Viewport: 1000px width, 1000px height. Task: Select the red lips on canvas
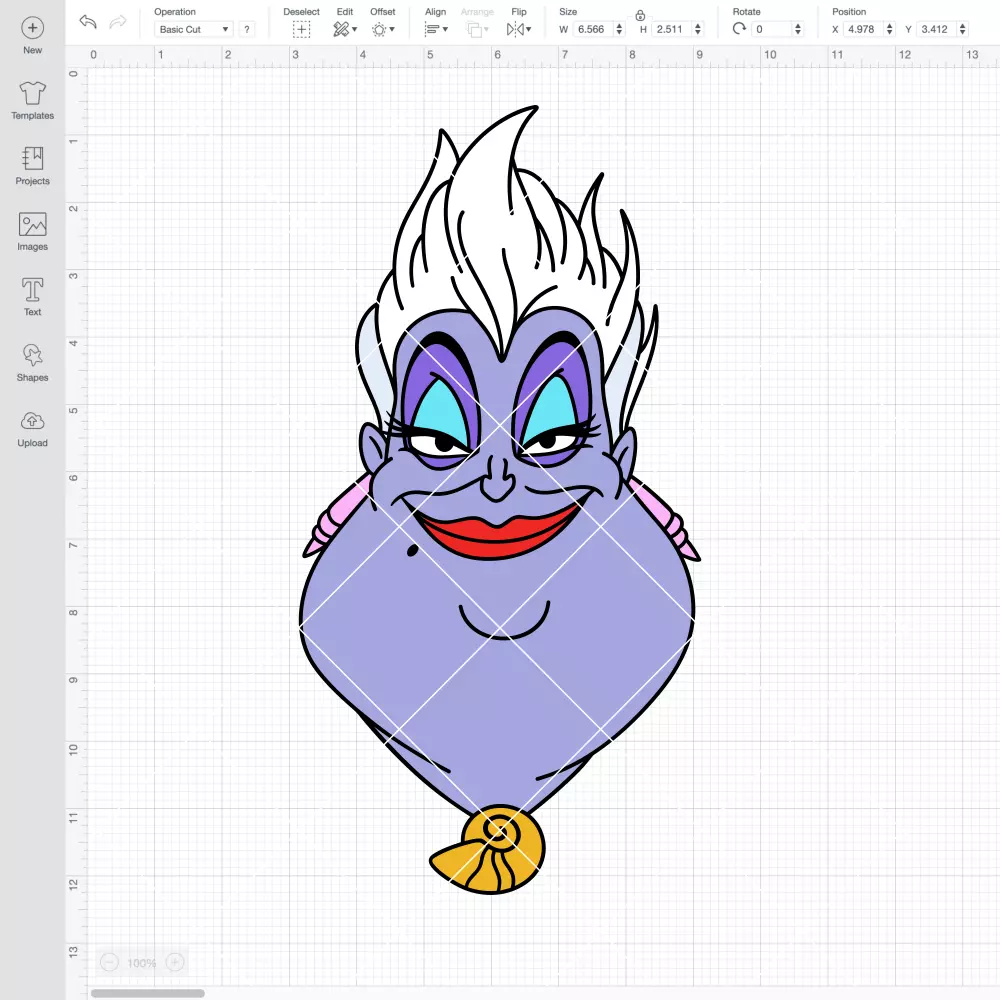coord(499,534)
